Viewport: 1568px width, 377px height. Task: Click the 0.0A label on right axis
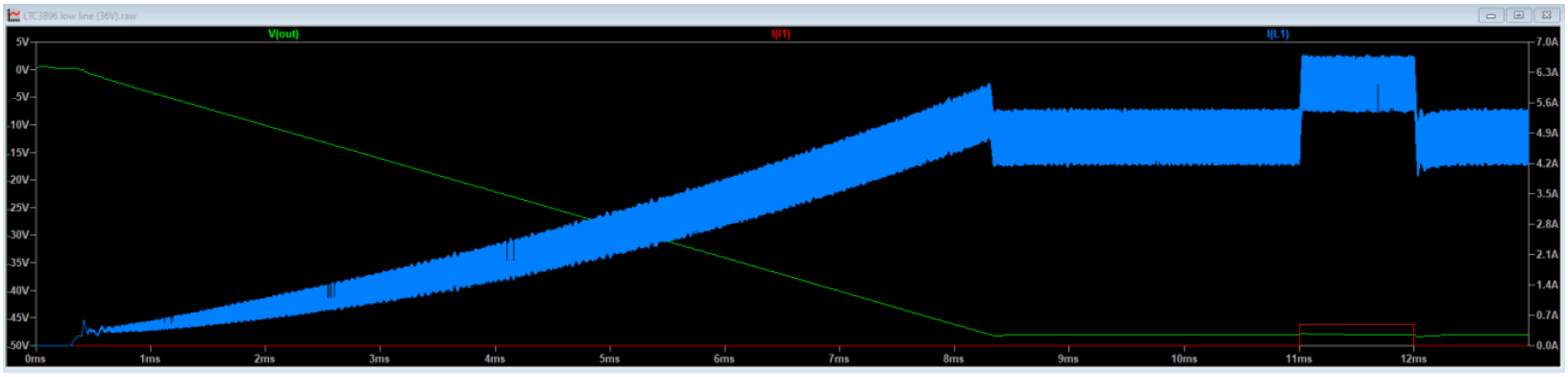(x=1547, y=345)
